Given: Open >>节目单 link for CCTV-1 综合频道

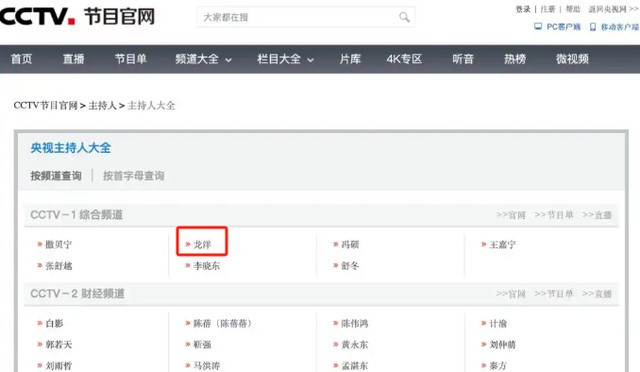Looking at the screenshot, I should coord(554,215).
